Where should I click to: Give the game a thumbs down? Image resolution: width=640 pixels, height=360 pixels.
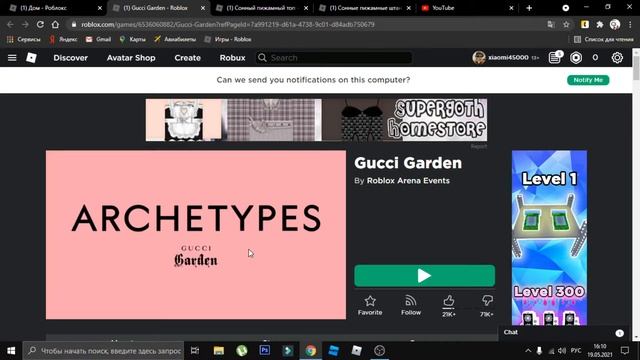pos(487,306)
